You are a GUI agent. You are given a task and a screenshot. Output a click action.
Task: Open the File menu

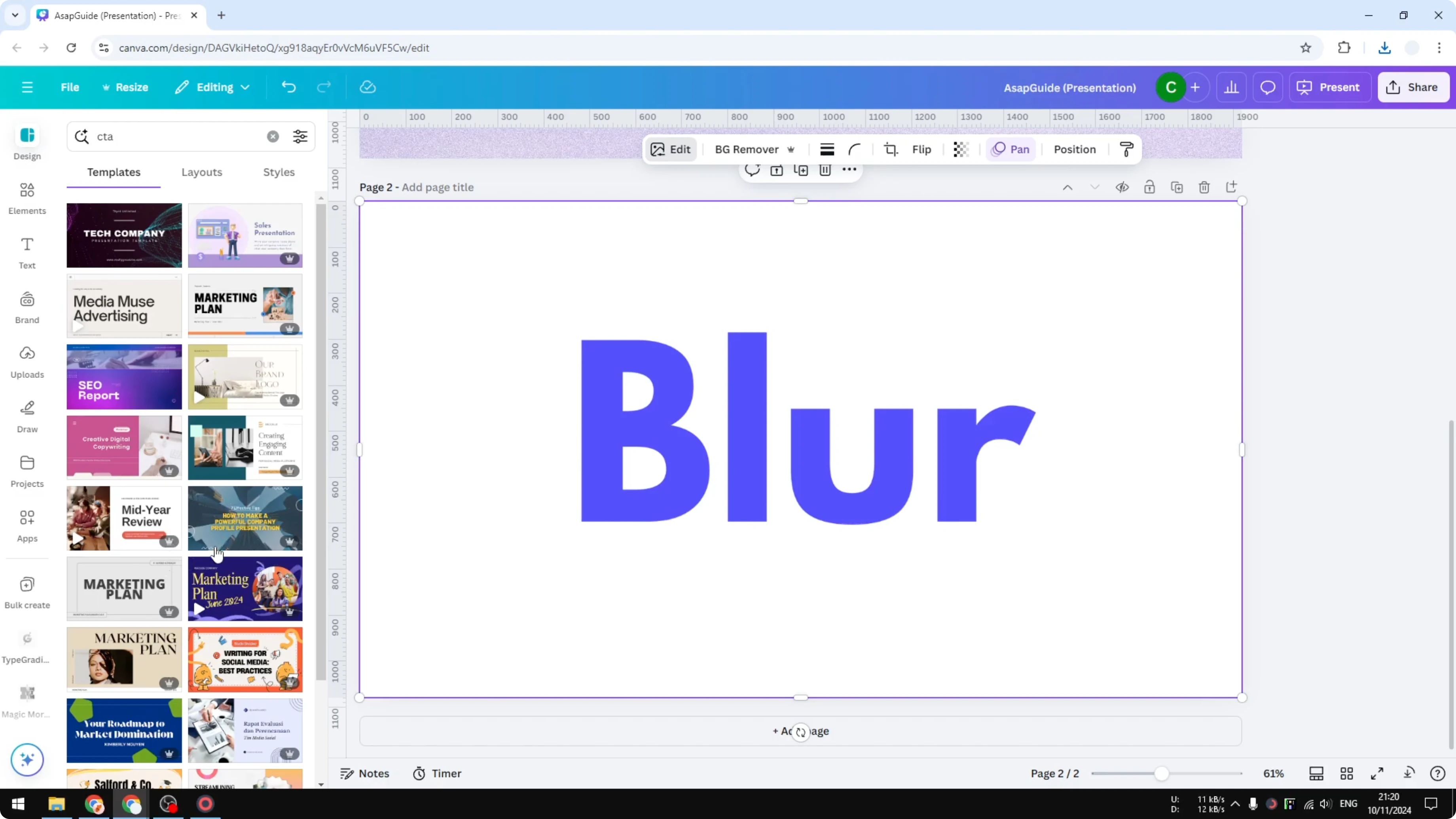70,87
